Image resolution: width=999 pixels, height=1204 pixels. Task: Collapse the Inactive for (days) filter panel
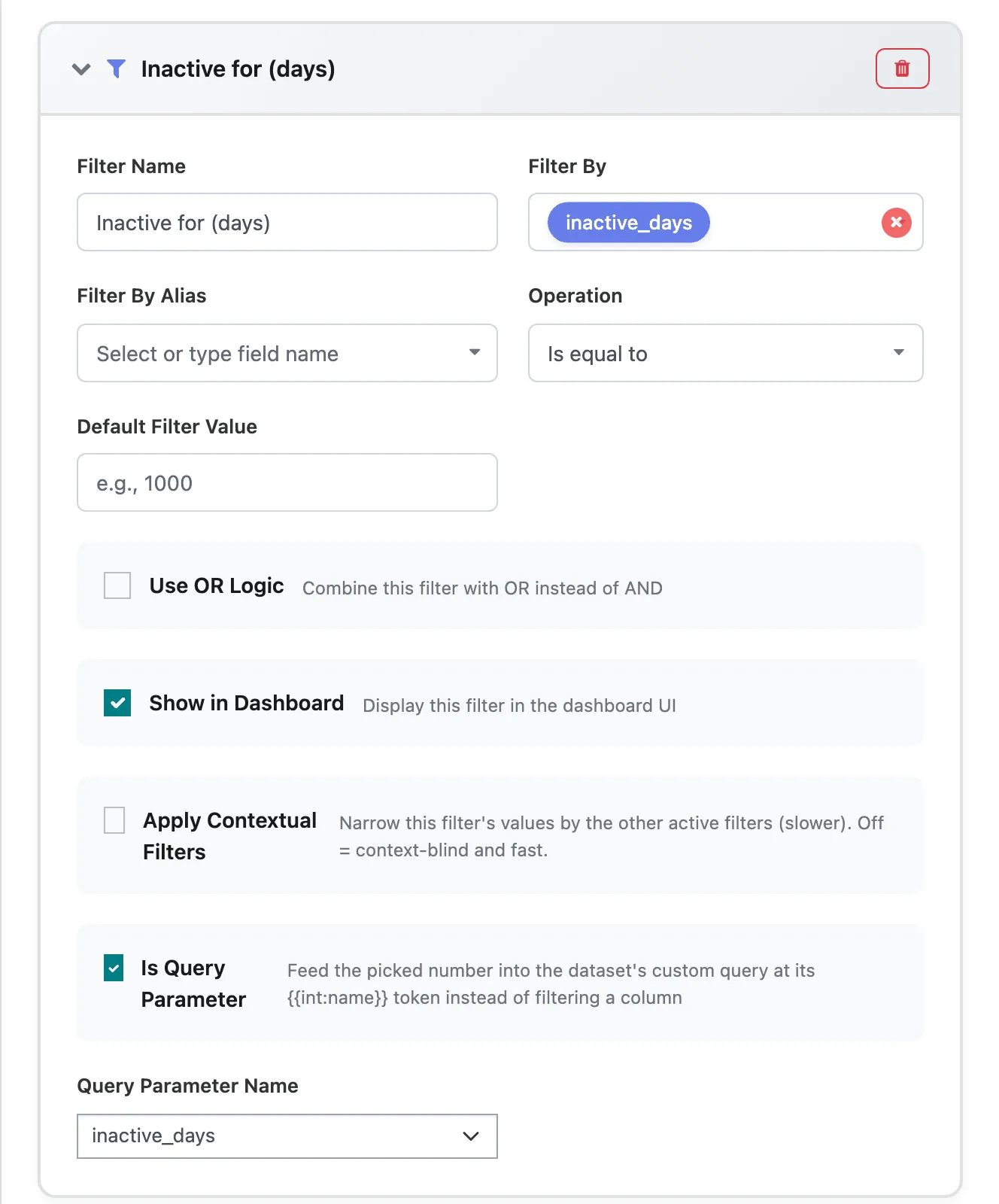tap(81, 69)
